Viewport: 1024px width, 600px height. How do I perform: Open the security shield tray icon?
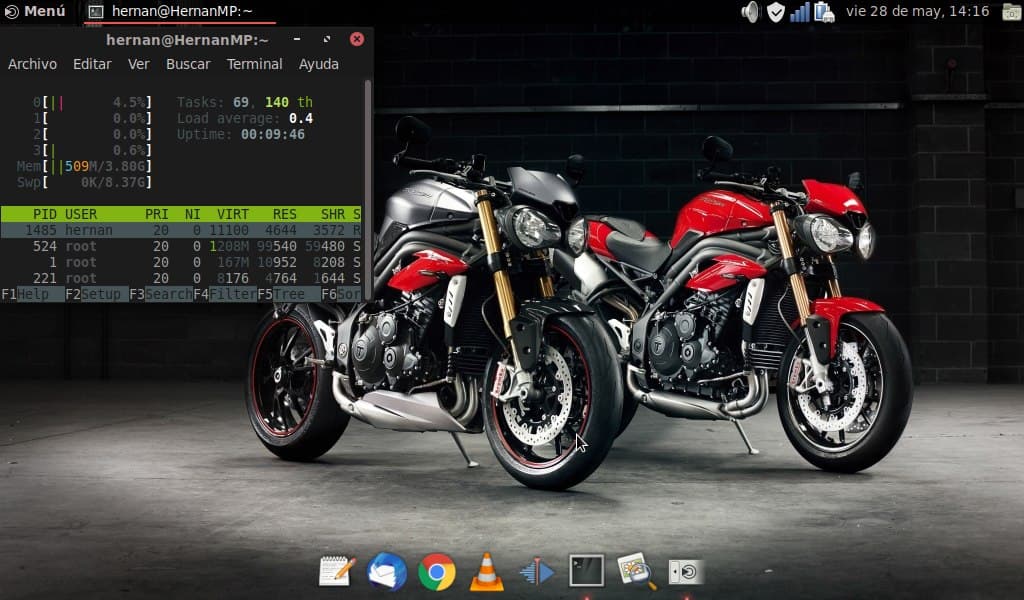[775, 12]
